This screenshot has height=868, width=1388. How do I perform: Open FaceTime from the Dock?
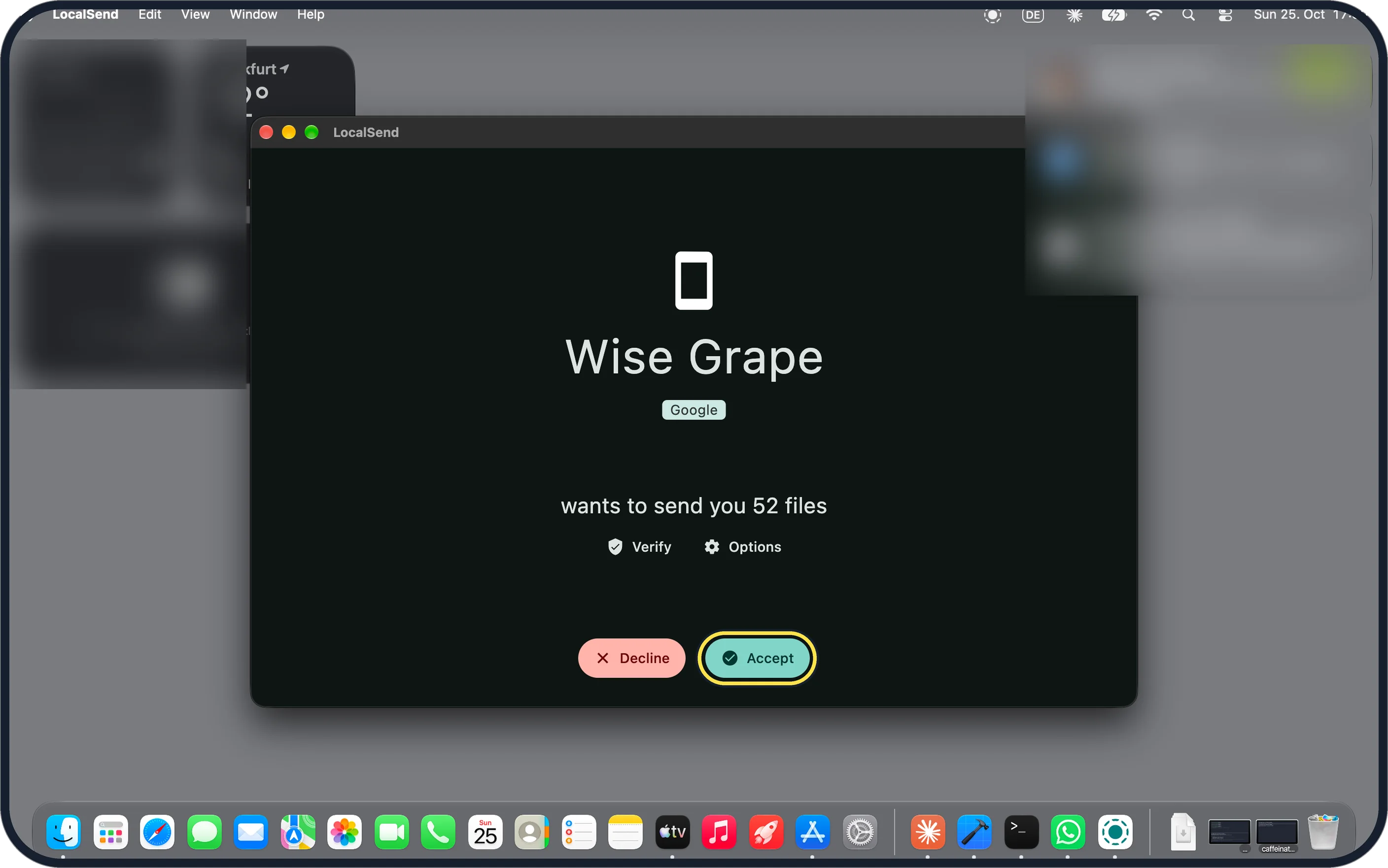(x=392, y=832)
